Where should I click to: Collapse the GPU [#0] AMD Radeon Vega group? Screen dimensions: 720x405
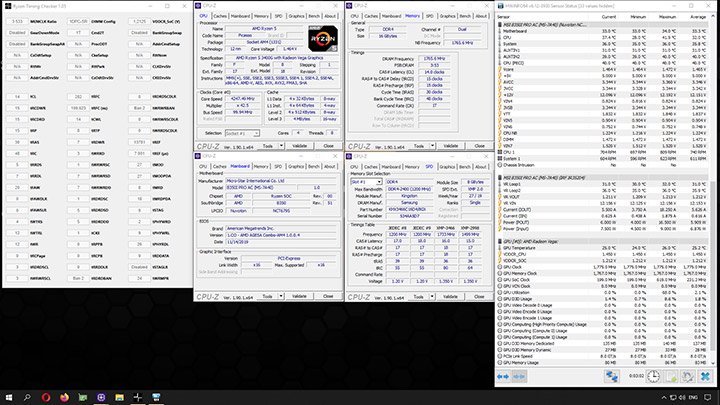(x=500, y=242)
